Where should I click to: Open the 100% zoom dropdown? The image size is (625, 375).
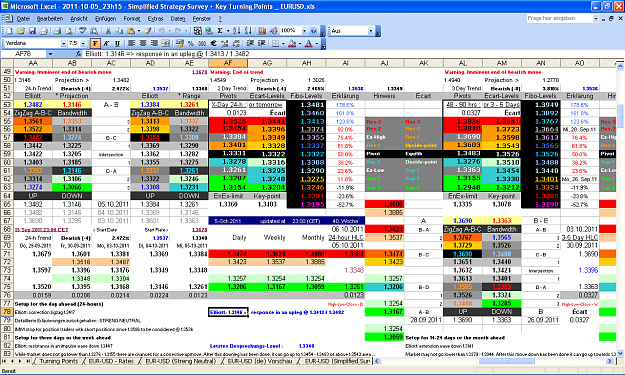point(304,31)
